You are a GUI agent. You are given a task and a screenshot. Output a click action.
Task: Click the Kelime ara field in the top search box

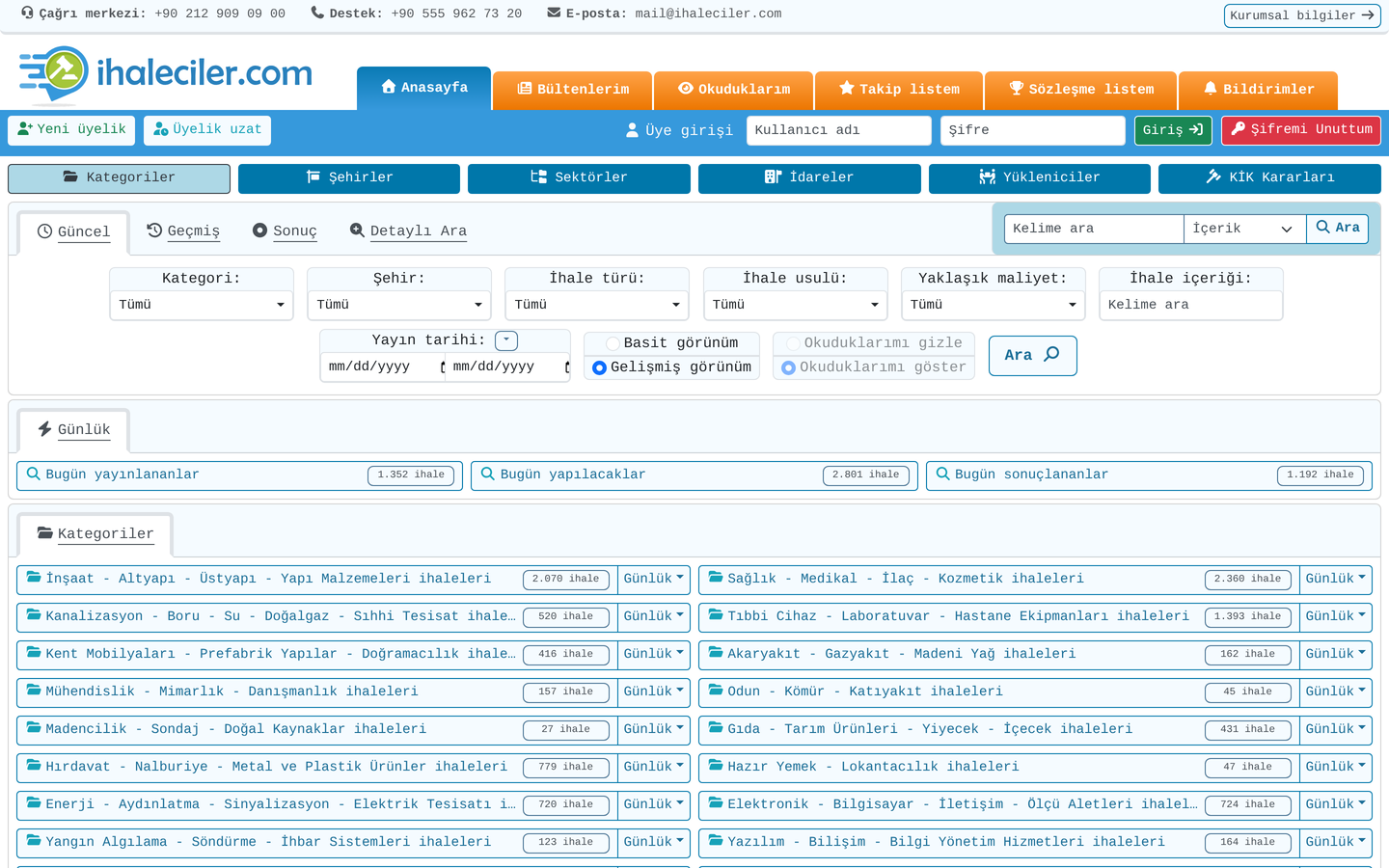pyautogui.click(x=1094, y=229)
